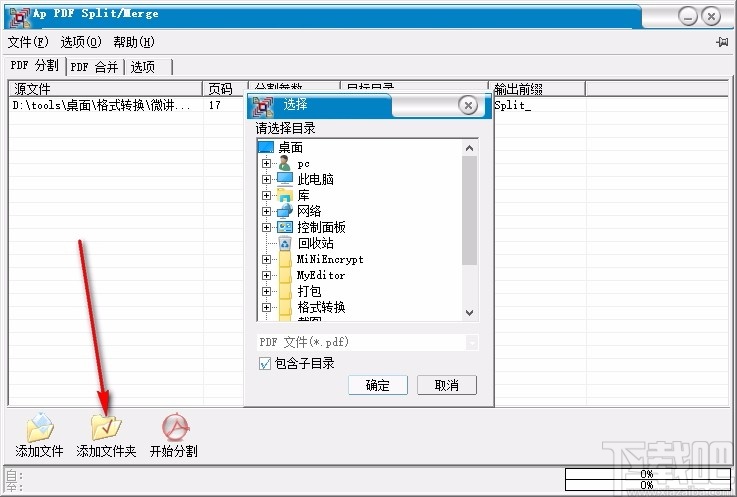Select MyEditor label in the directory tree
The height and width of the screenshot is (497, 737).
tap(321, 275)
